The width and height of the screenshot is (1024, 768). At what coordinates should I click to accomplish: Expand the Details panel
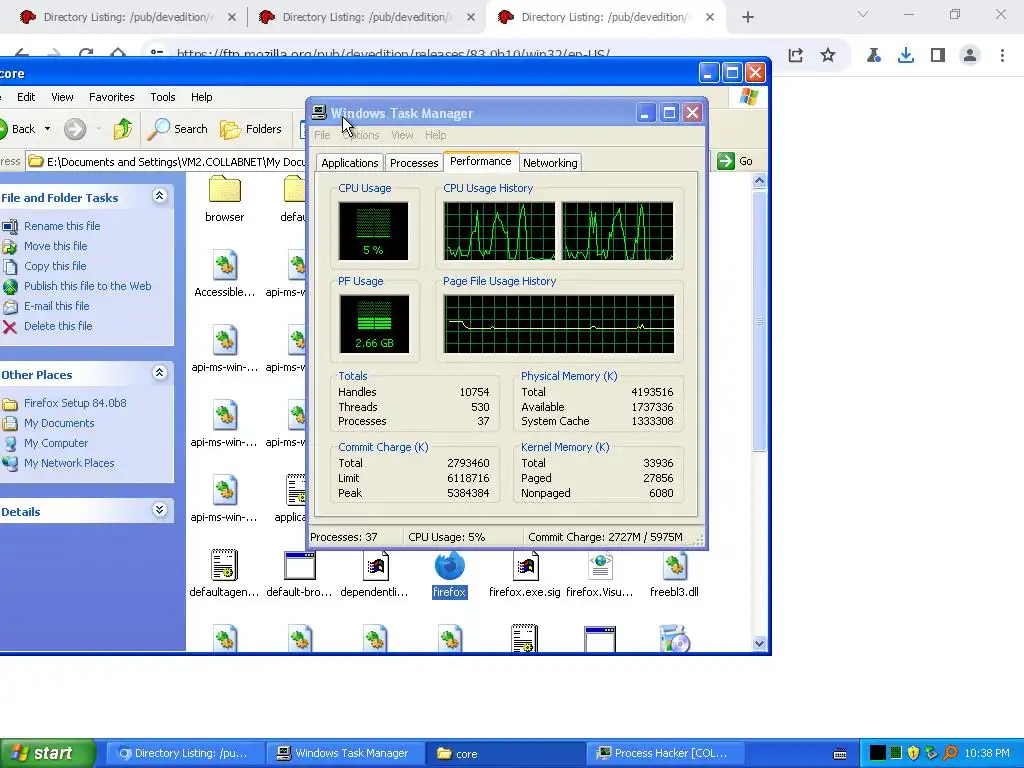159,510
